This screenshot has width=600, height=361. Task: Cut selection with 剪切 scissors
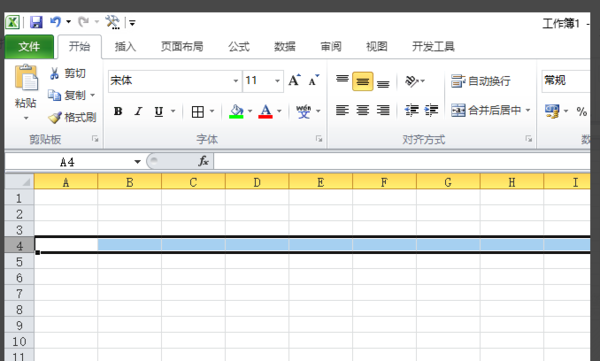click(67, 73)
